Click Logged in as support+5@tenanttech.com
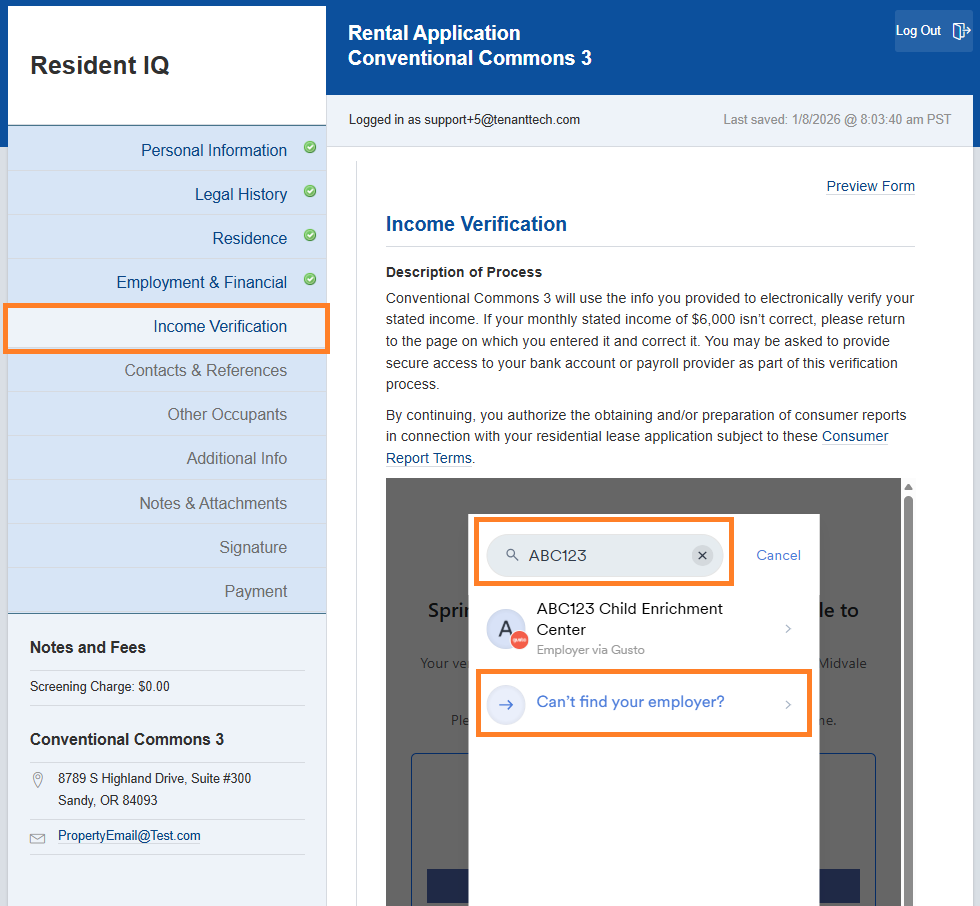980x906 pixels. (464, 119)
